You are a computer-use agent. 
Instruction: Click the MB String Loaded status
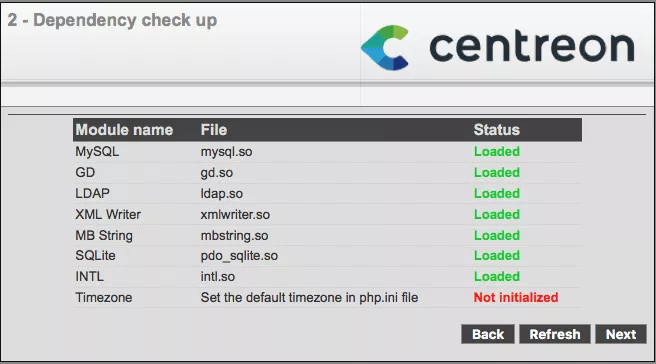tap(497, 235)
